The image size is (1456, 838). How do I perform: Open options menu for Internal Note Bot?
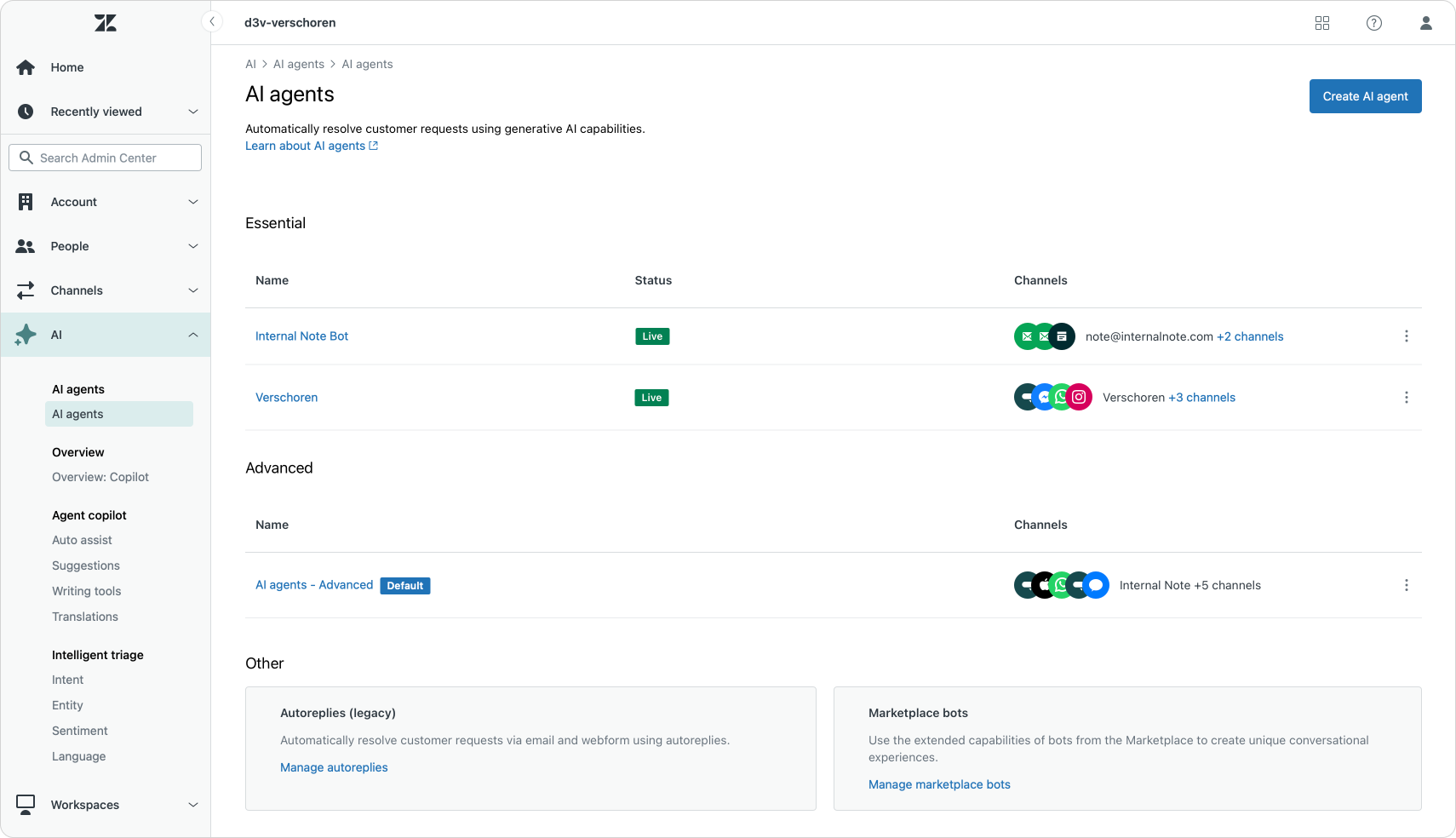tap(1407, 336)
